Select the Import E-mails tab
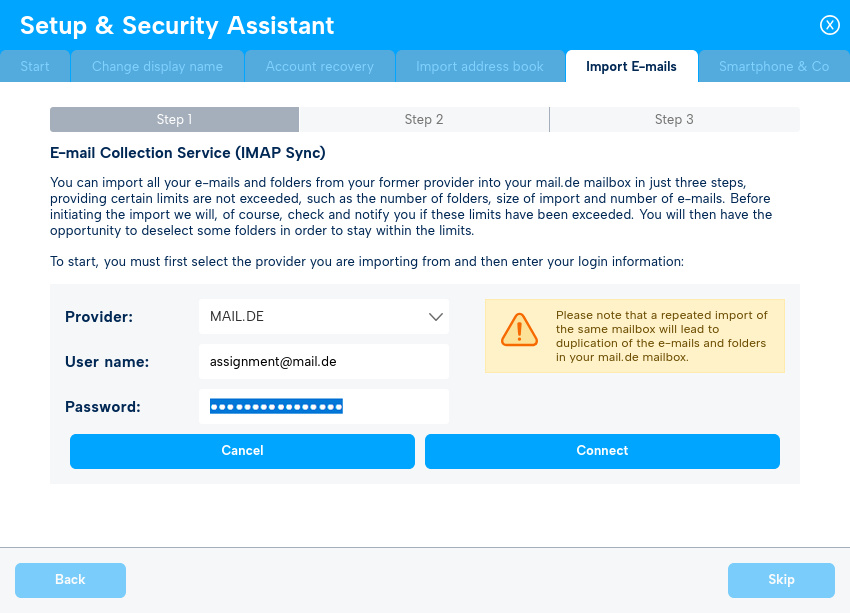This screenshot has height=613, width=850. click(x=632, y=66)
